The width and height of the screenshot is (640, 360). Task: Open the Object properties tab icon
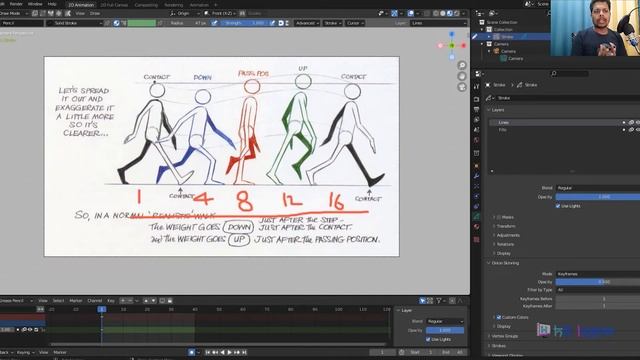coord(476,166)
